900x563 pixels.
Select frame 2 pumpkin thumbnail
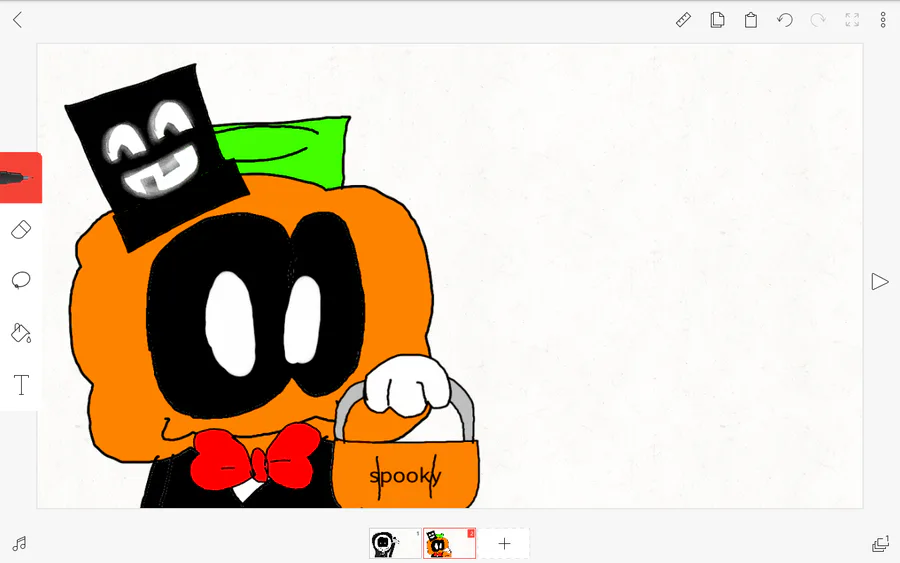(449, 543)
